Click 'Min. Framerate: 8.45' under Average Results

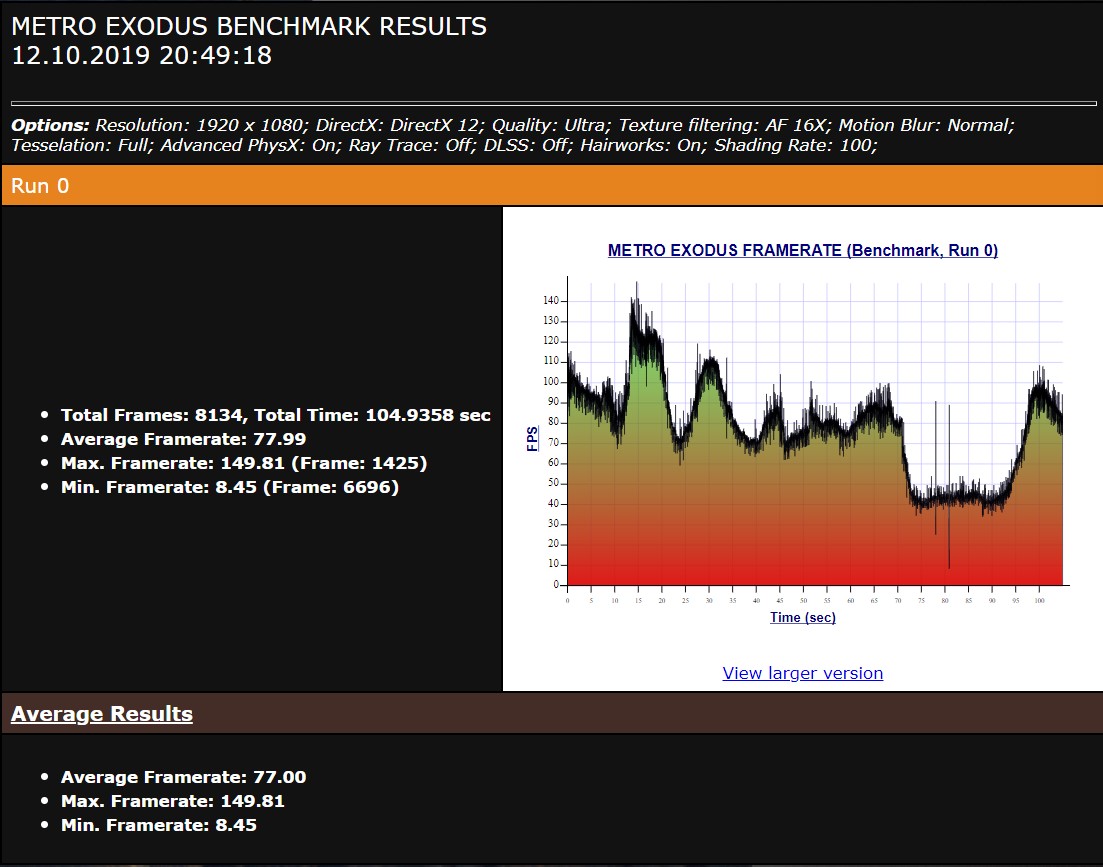pos(159,825)
